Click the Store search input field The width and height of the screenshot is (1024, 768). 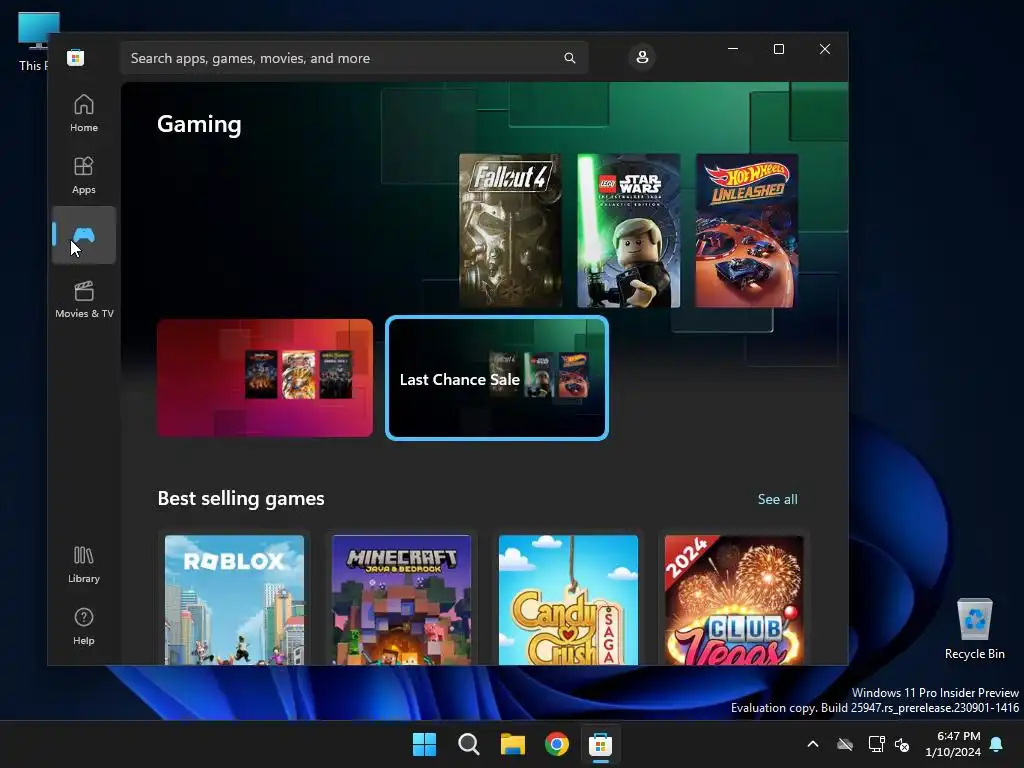point(354,58)
